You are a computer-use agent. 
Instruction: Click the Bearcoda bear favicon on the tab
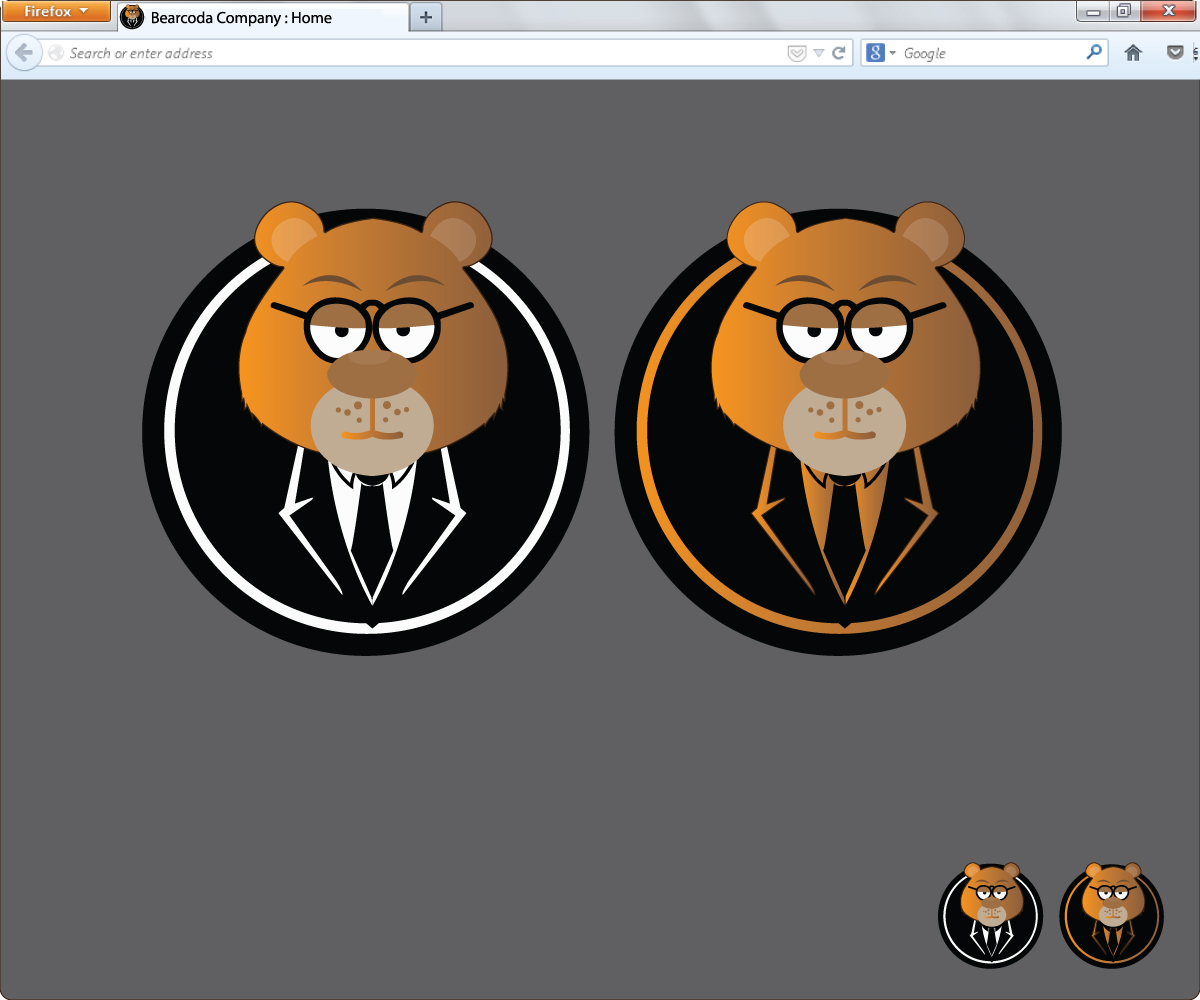(133, 17)
